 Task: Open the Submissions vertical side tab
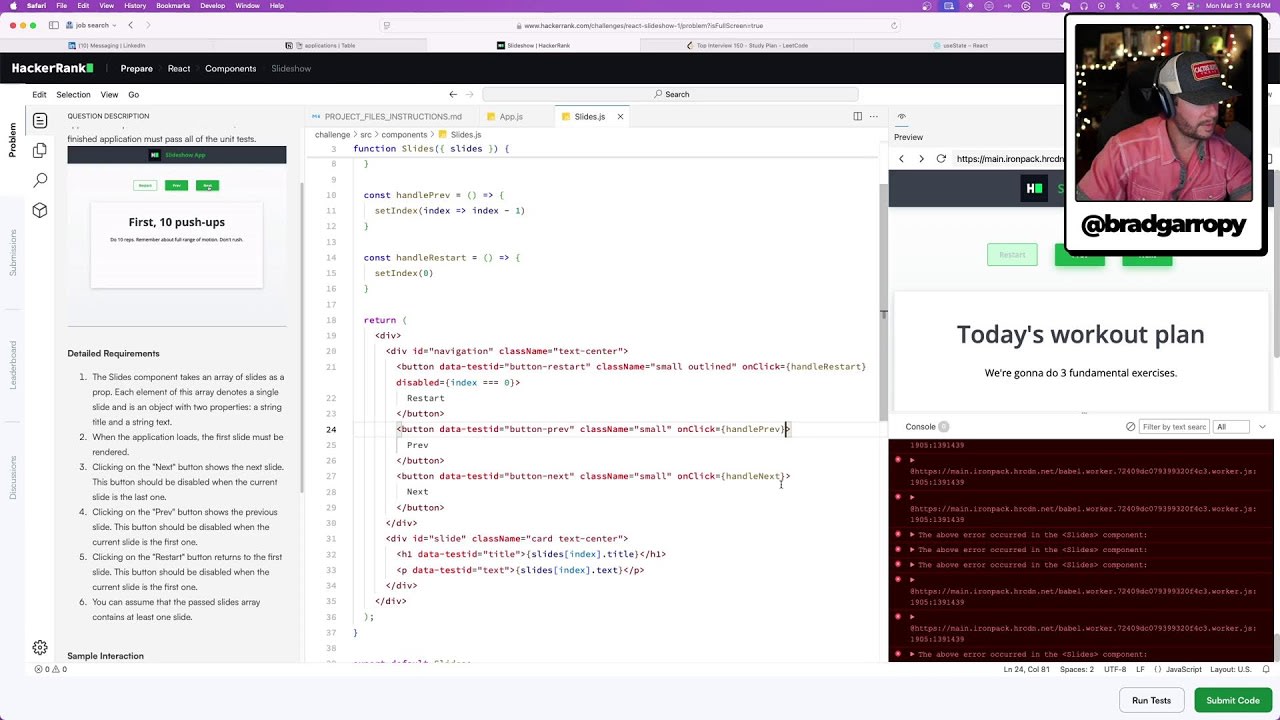pyautogui.click(x=13, y=253)
